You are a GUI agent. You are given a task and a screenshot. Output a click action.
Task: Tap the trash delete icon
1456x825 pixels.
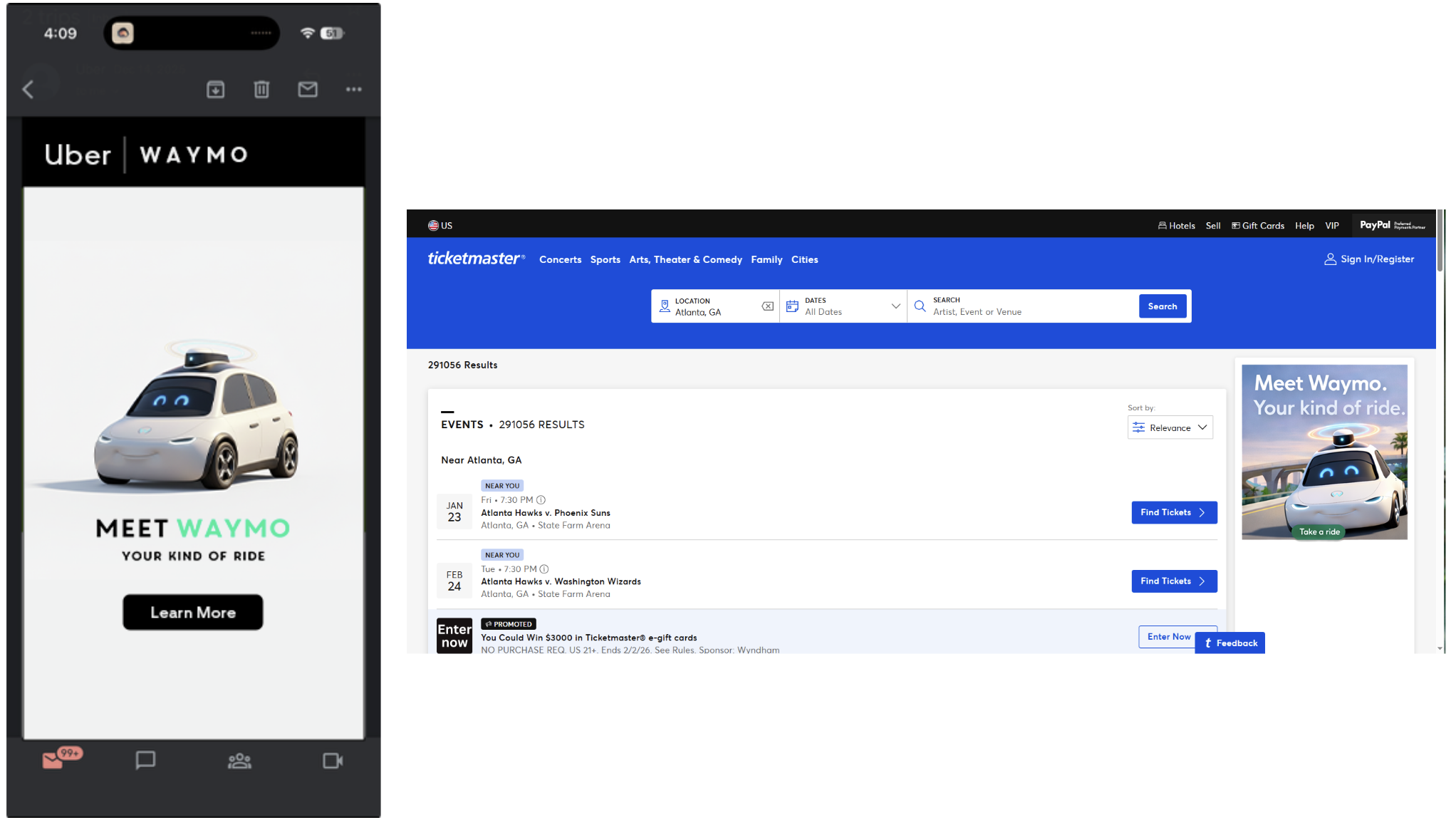pos(261,90)
